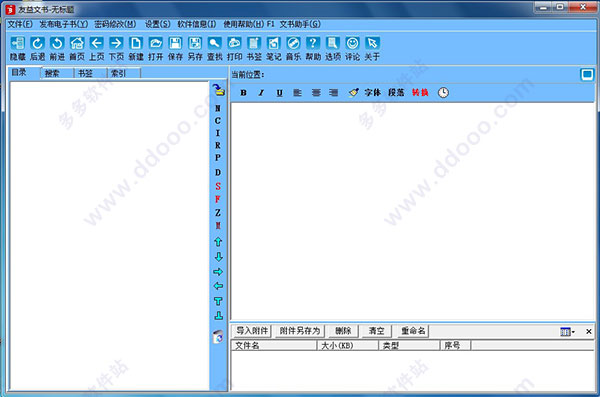Viewport: 600px width, 397px height.
Task: Click the 重命名 button
Action: tap(413, 331)
